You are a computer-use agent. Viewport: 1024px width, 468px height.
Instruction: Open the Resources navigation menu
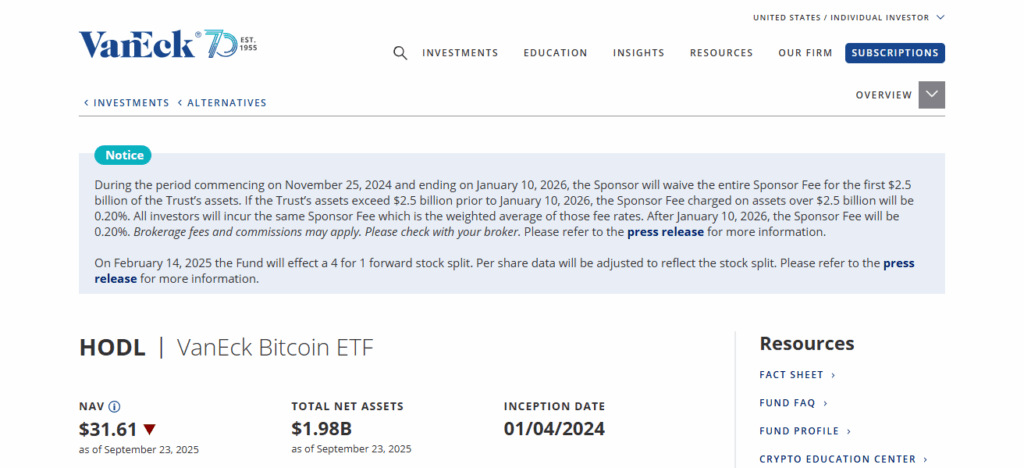tap(721, 53)
